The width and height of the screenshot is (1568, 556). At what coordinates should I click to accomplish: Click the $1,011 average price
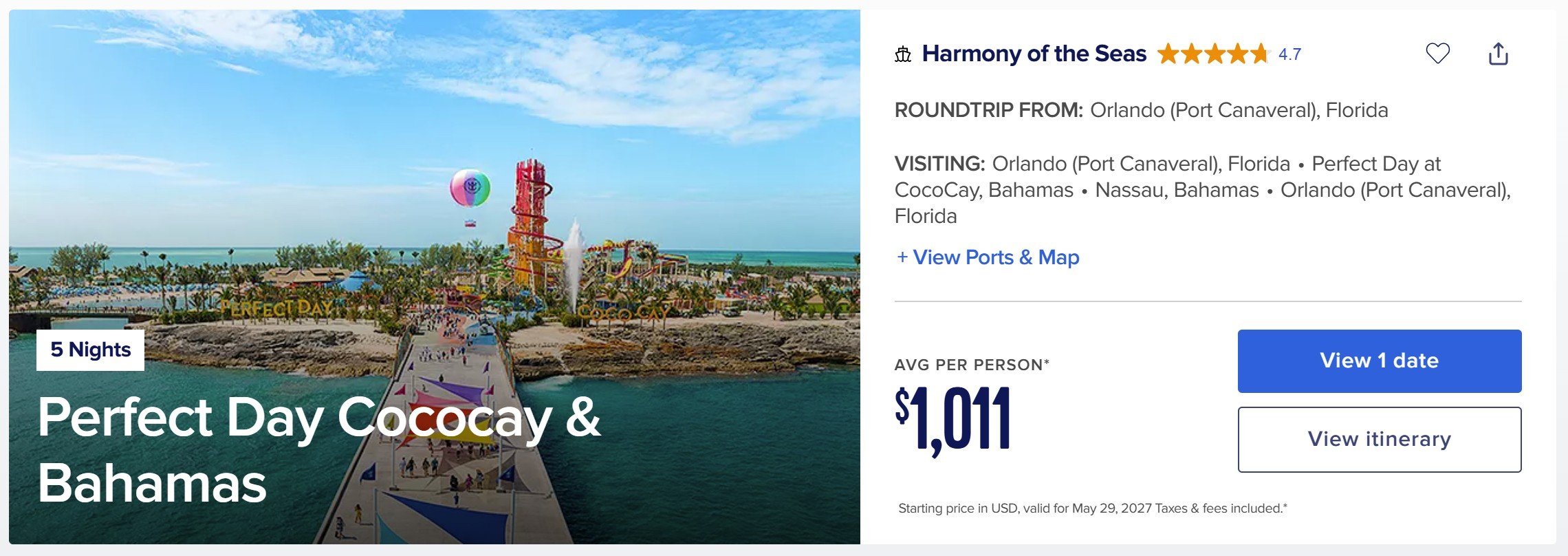pyautogui.click(x=953, y=420)
